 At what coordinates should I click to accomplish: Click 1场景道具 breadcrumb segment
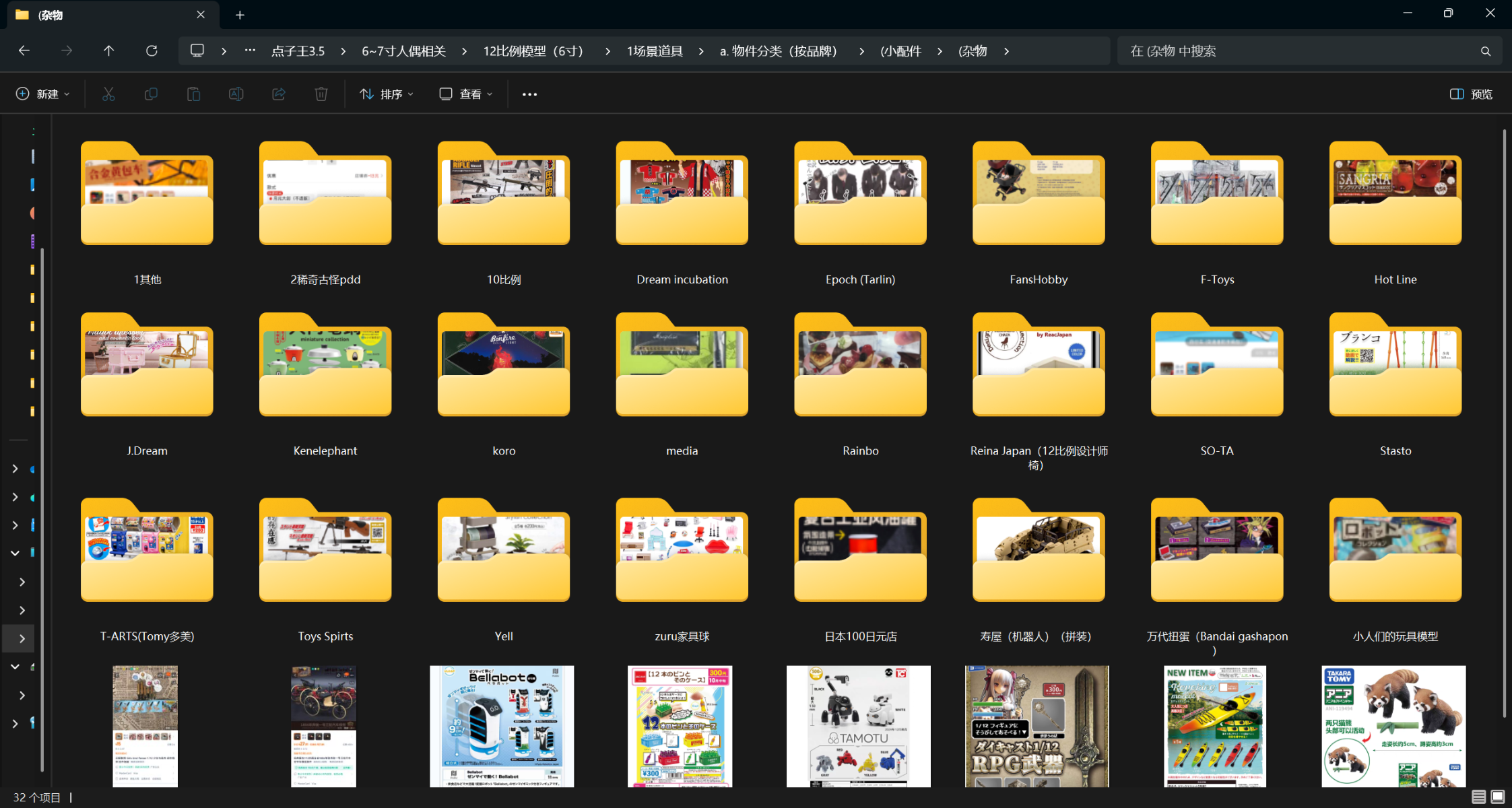tap(655, 51)
